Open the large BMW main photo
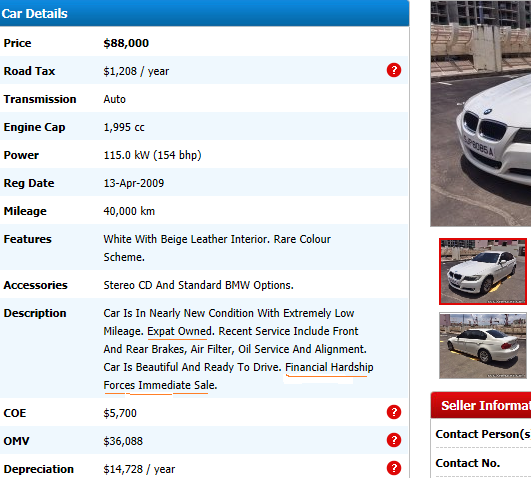The width and height of the screenshot is (531, 478). 481,113
